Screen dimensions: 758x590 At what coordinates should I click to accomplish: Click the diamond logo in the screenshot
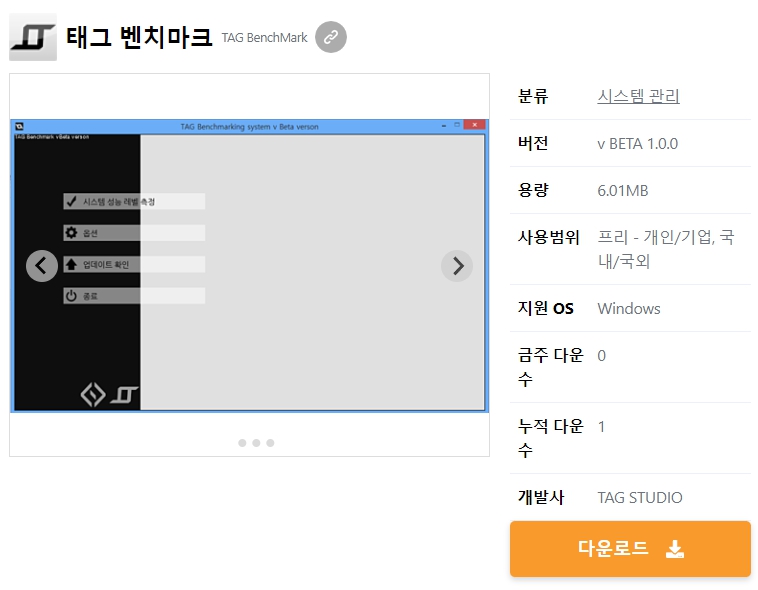click(x=93, y=394)
